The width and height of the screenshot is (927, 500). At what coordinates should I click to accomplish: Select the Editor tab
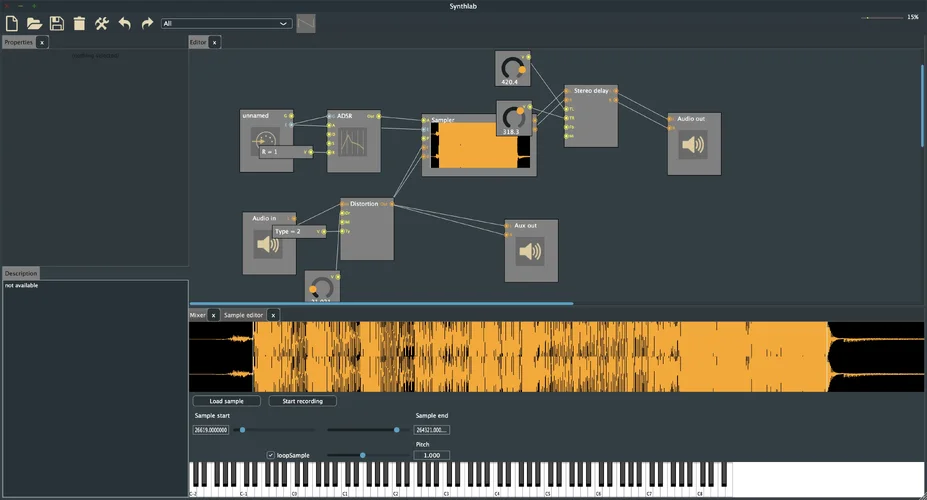click(x=197, y=43)
